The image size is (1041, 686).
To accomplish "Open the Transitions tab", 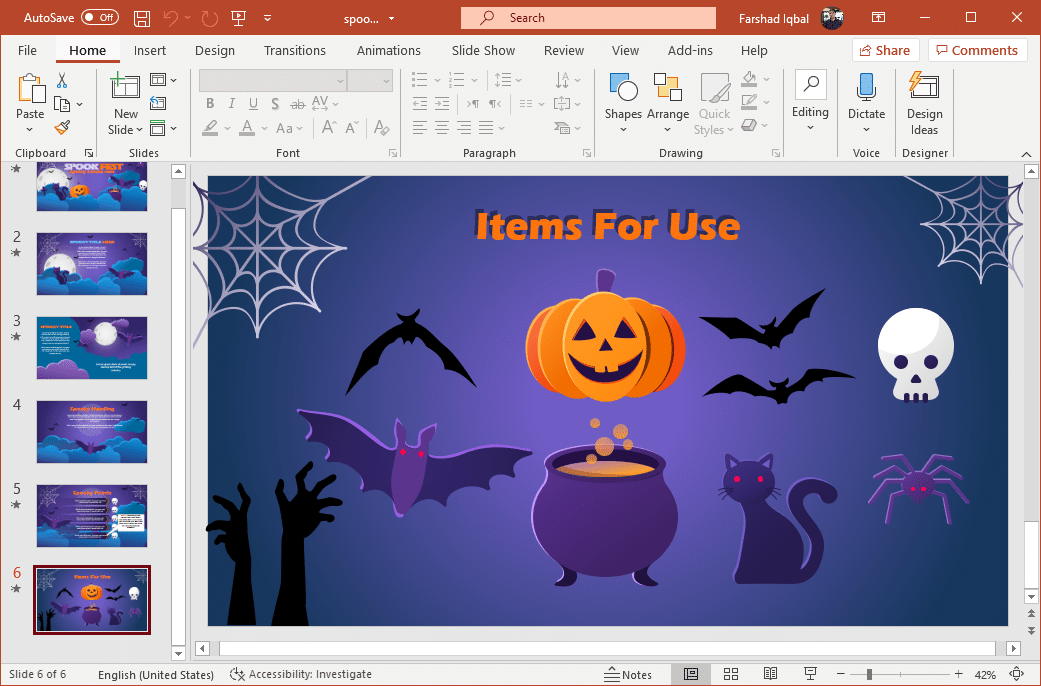I will pyautogui.click(x=294, y=51).
